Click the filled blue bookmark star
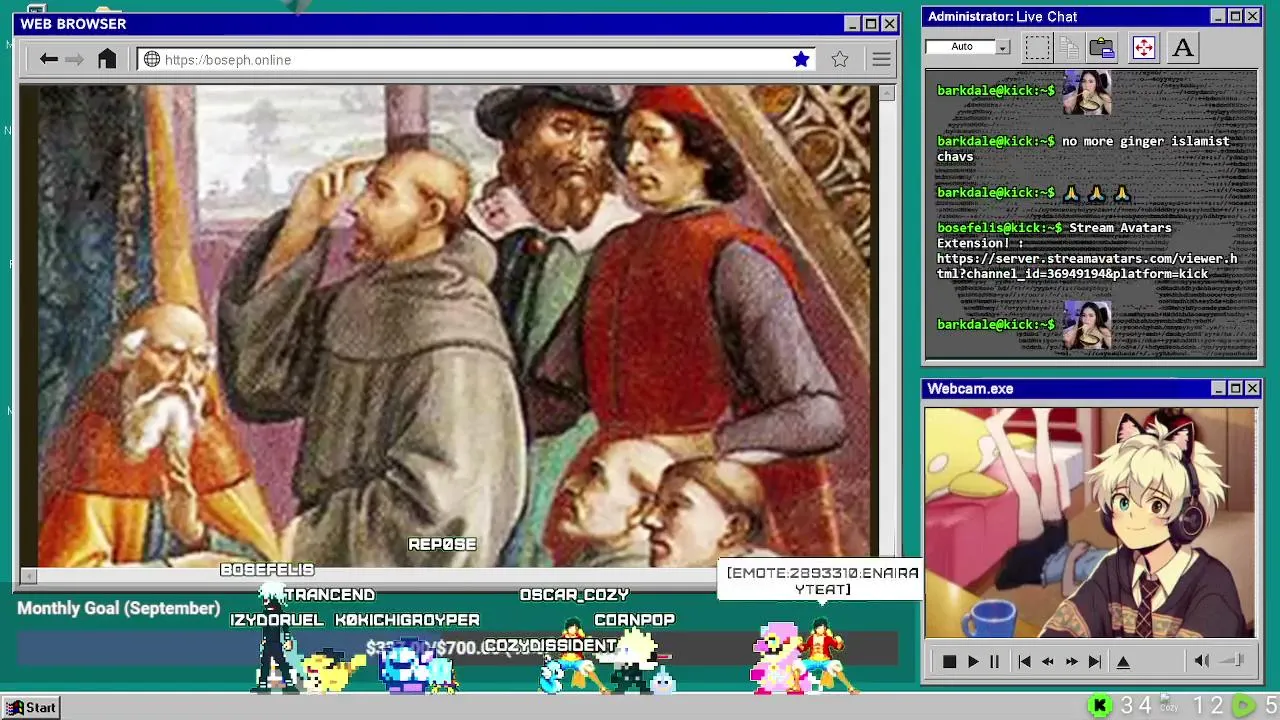 click(801, 59)
